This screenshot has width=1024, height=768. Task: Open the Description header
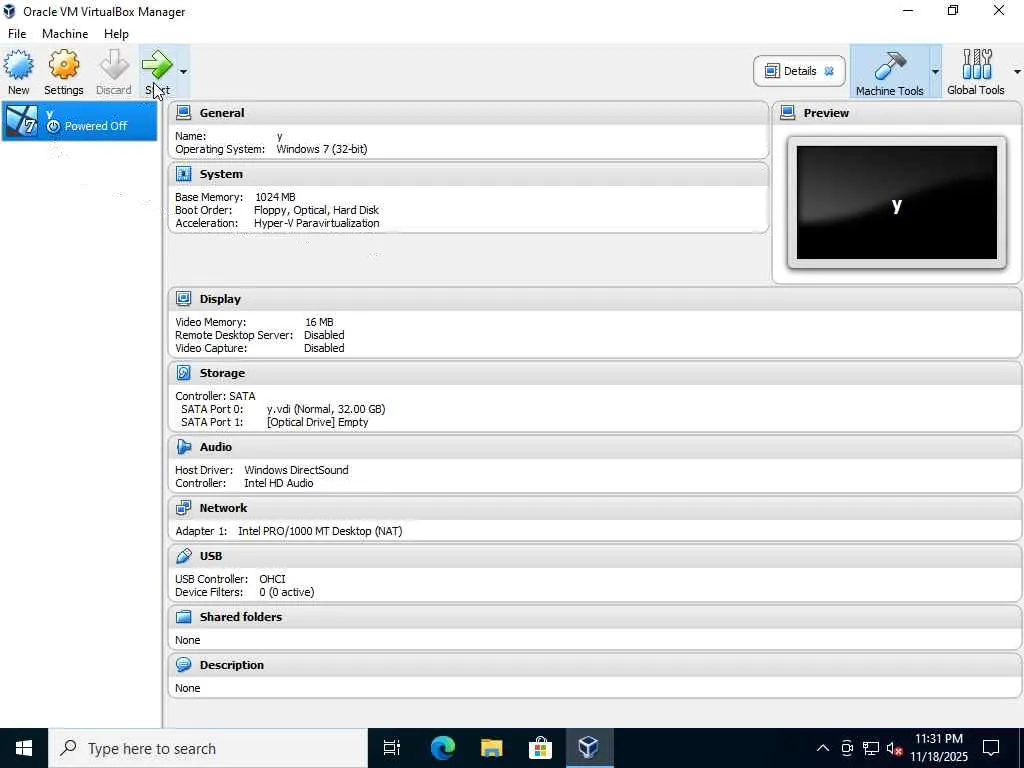[232, 665]
